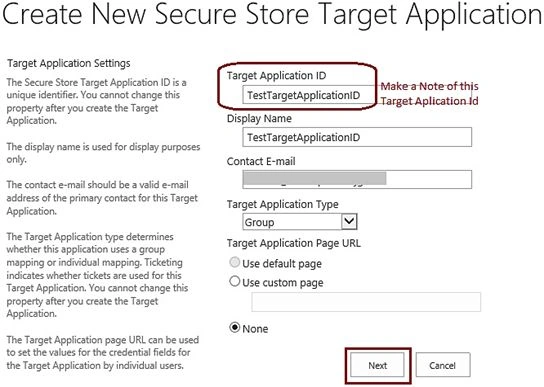Click the red Make a Note annotation text
Viewport: 544px width, 387px height.
pos(430,93)
